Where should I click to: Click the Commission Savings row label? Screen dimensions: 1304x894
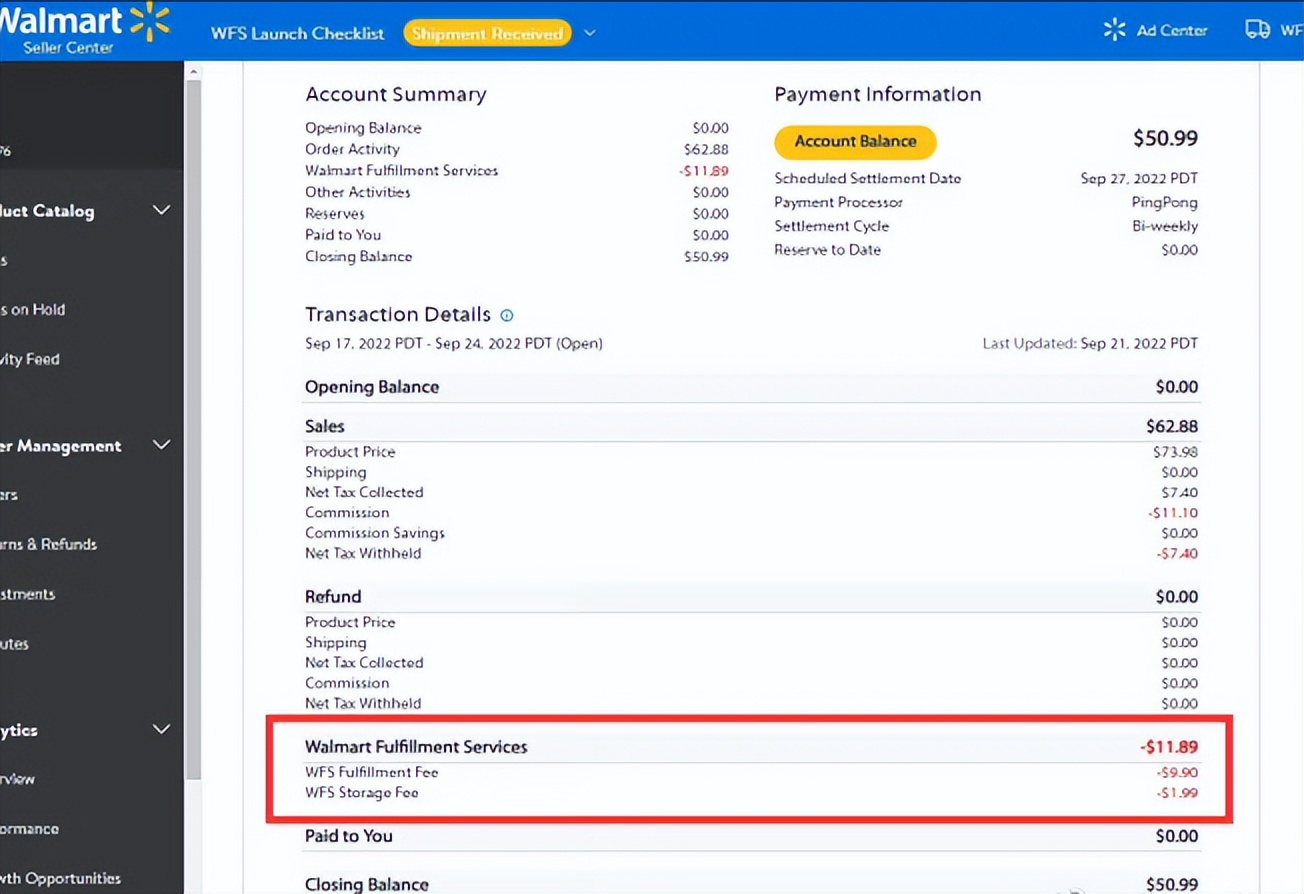pos(375,533)
